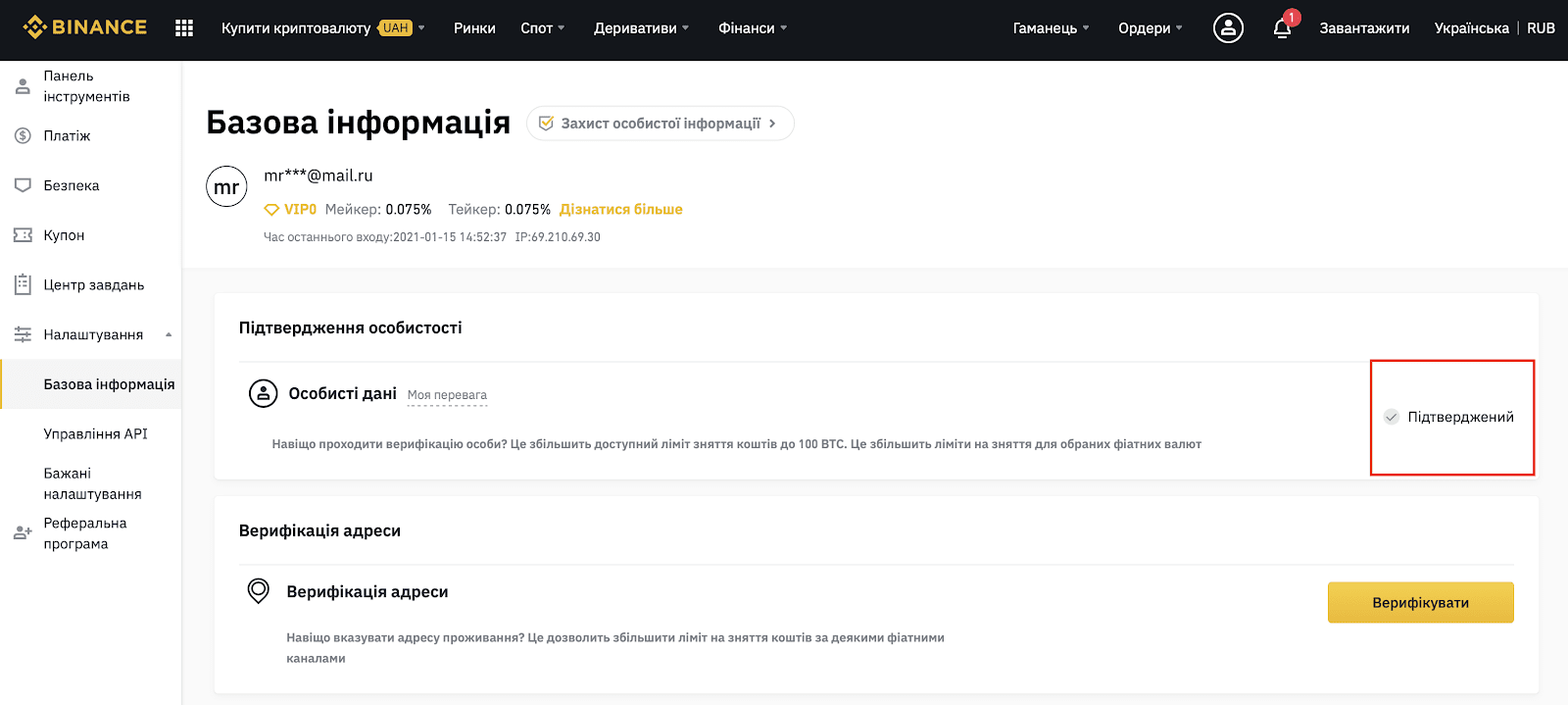Click Дізнатися більше link
This screenshot has height=705, width=1568.
pos(621,209)
